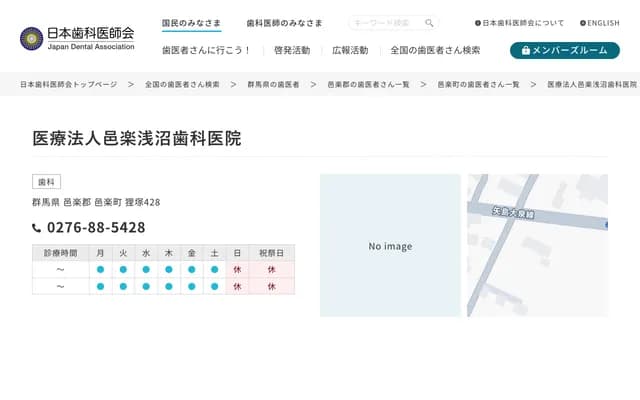Click the 群馬県の歯医者 breadcrumb link
Screen dimensions: 640x400
pyautogui.click(x=273, y=85)
